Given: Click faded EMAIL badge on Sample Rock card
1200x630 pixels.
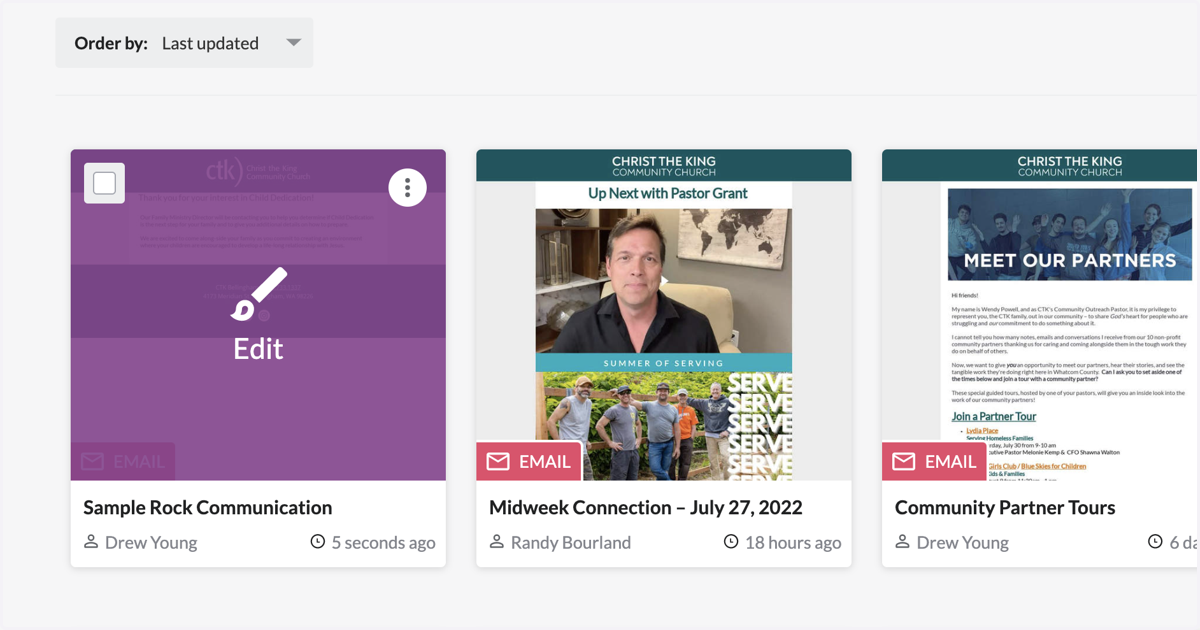Looking at the screenshot, I should coord(123,461).
